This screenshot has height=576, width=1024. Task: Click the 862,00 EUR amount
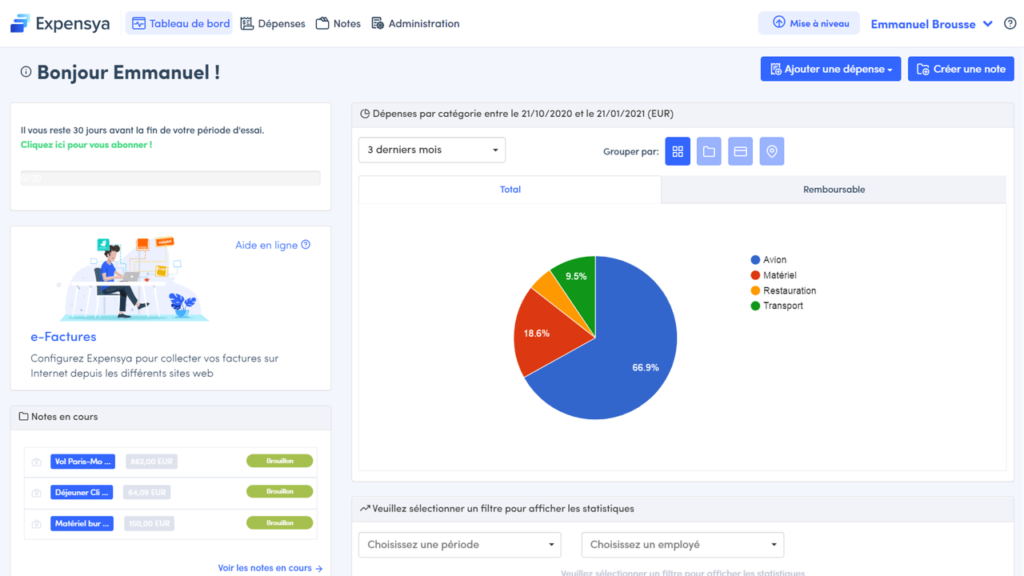(x=152, y=461)
